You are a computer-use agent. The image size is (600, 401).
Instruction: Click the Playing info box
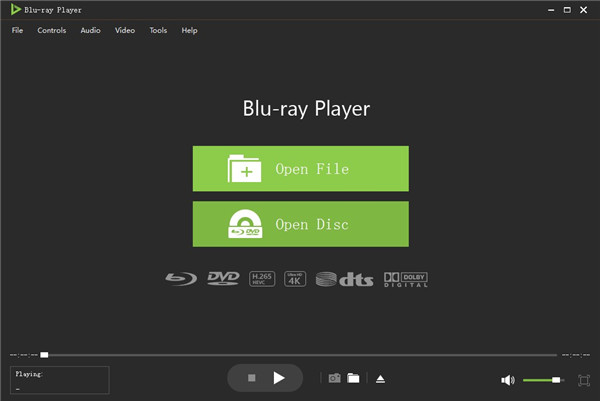click(x=60, y=380)
